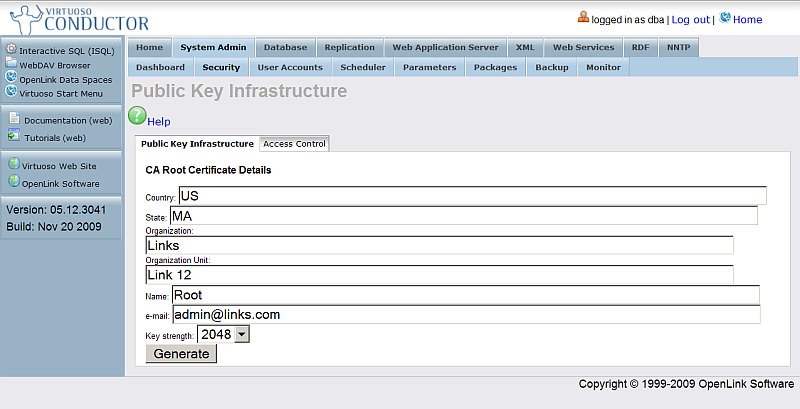Click the OpenLink Data Spaces globe icon
The width and height of the screenshot is (800, 409).
[x=12, y=77]
